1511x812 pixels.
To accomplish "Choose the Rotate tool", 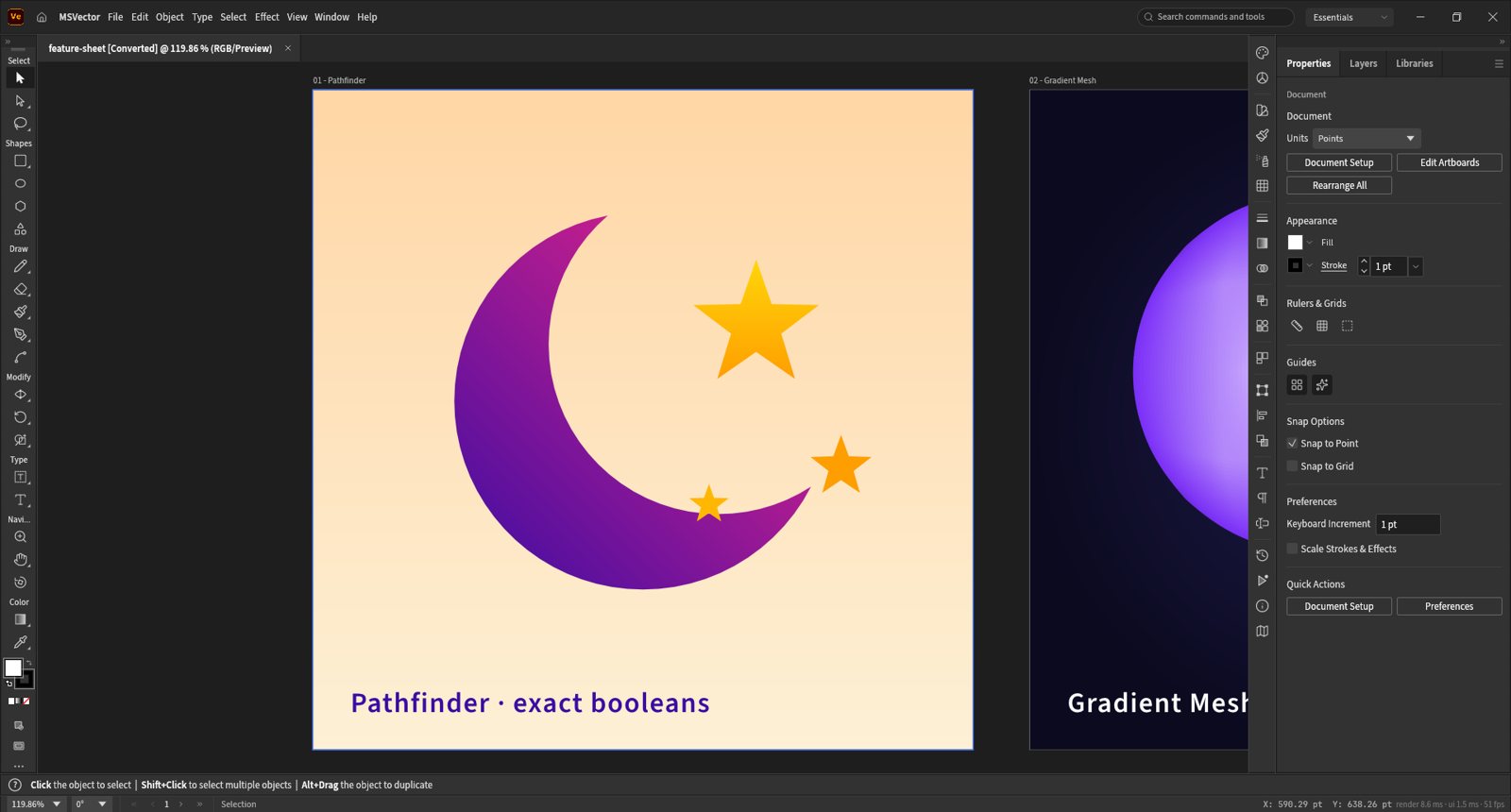I will pyautogui.click(x=20, y=417).
